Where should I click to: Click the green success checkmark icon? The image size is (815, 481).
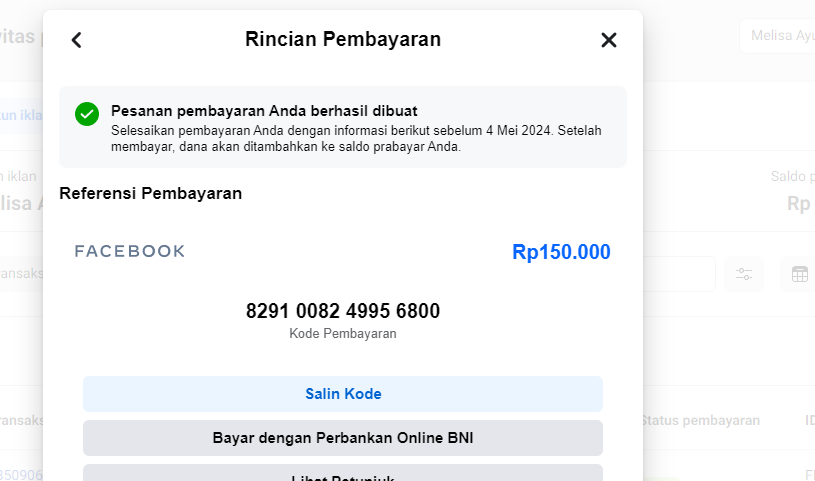87,114
